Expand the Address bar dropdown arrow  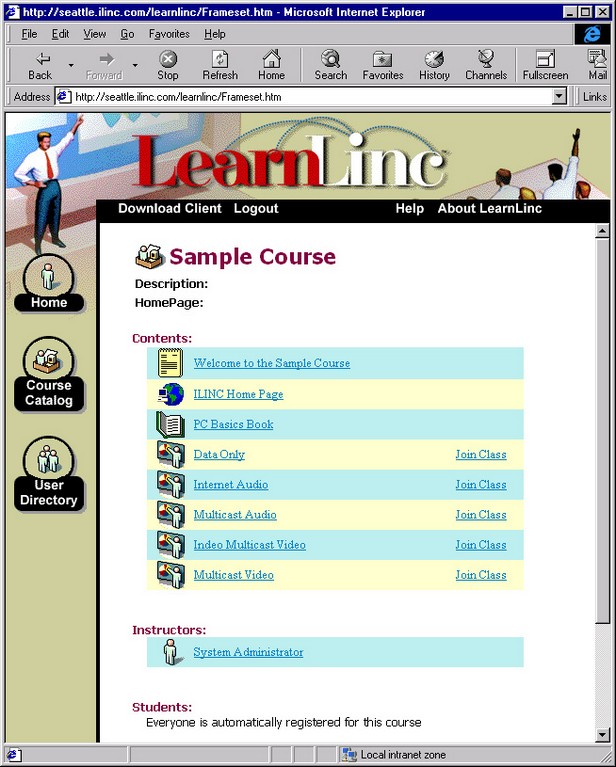pyautogui.click(x=559, y=96)
